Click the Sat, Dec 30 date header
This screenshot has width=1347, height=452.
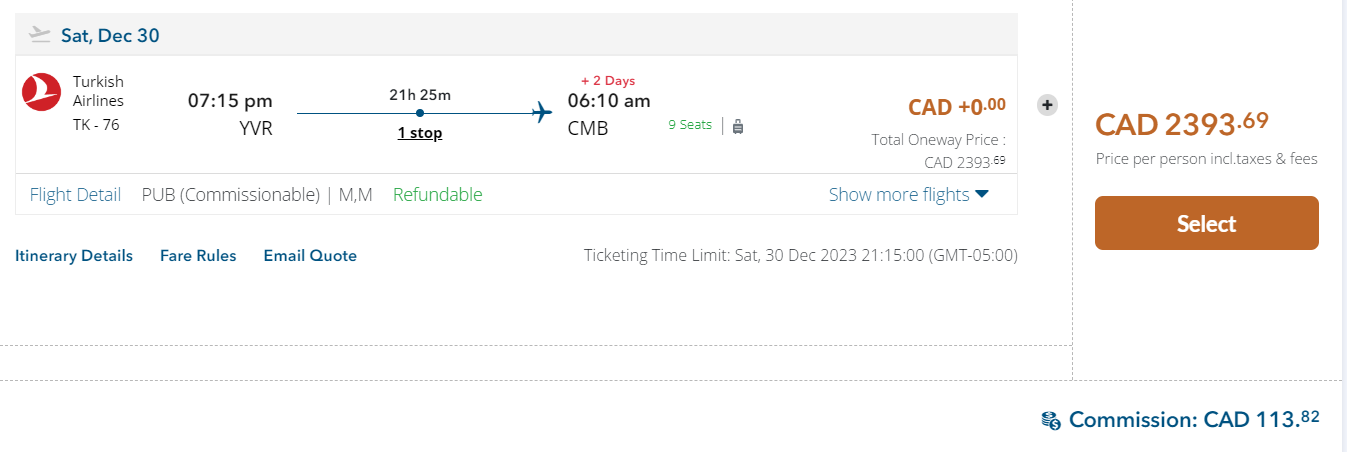pyautogui.click(x=110, y=36)
